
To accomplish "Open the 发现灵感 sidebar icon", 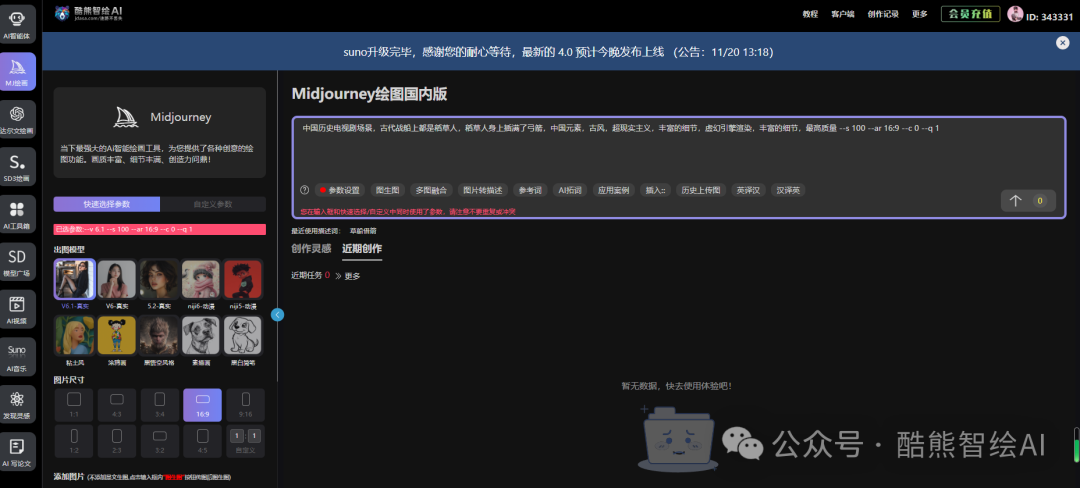I will 18,404.
